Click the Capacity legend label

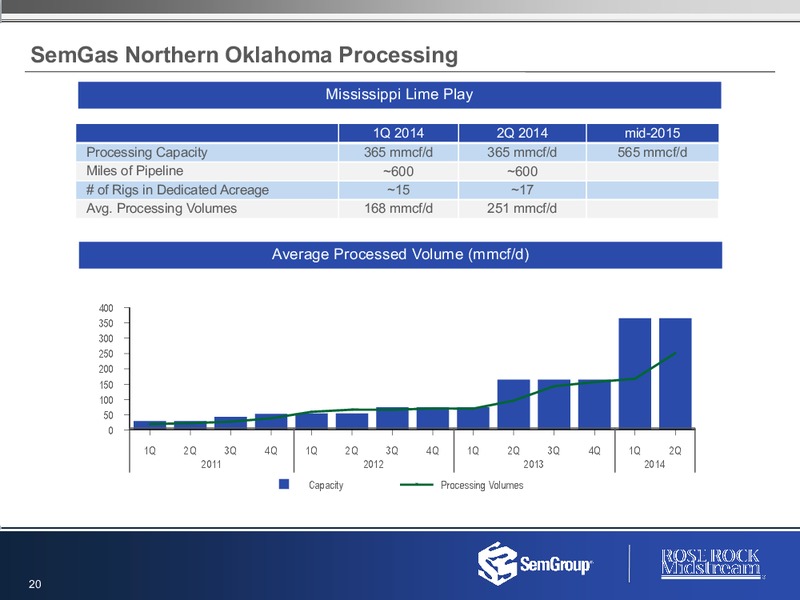[326, 485]
